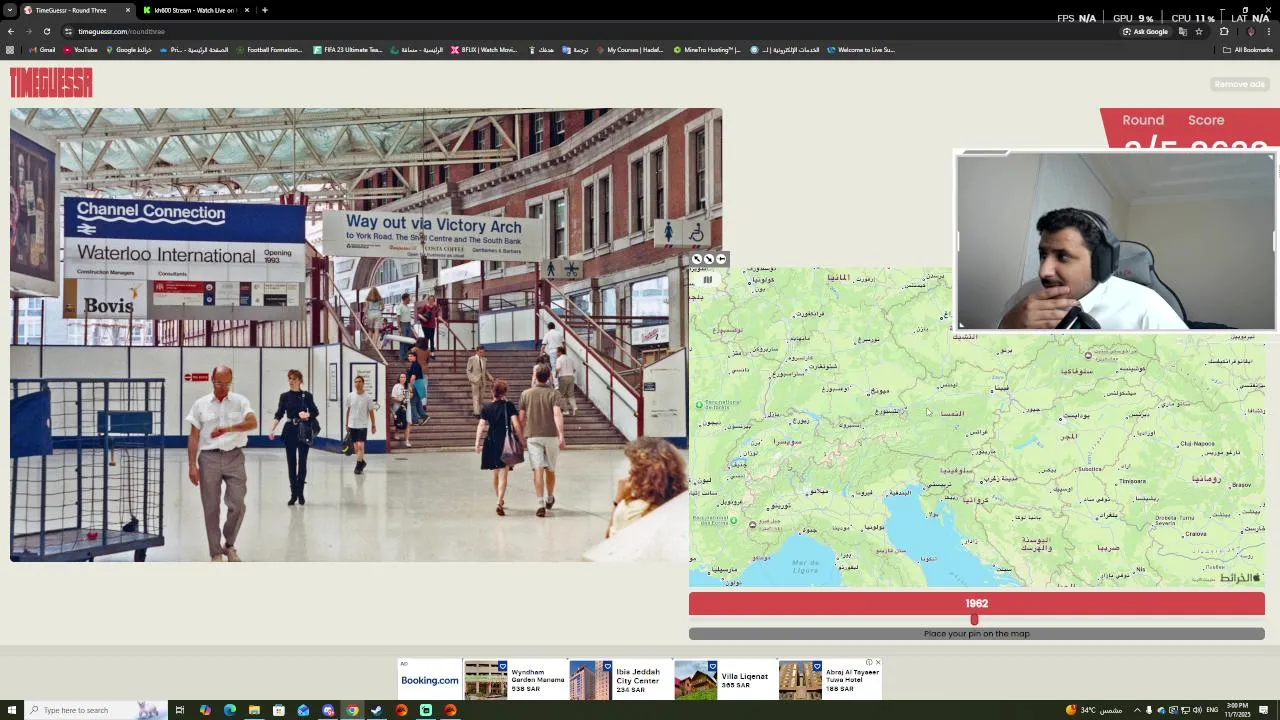
Task: Open Google Chrome from the taskbar
Action: [x=352, y=710]
